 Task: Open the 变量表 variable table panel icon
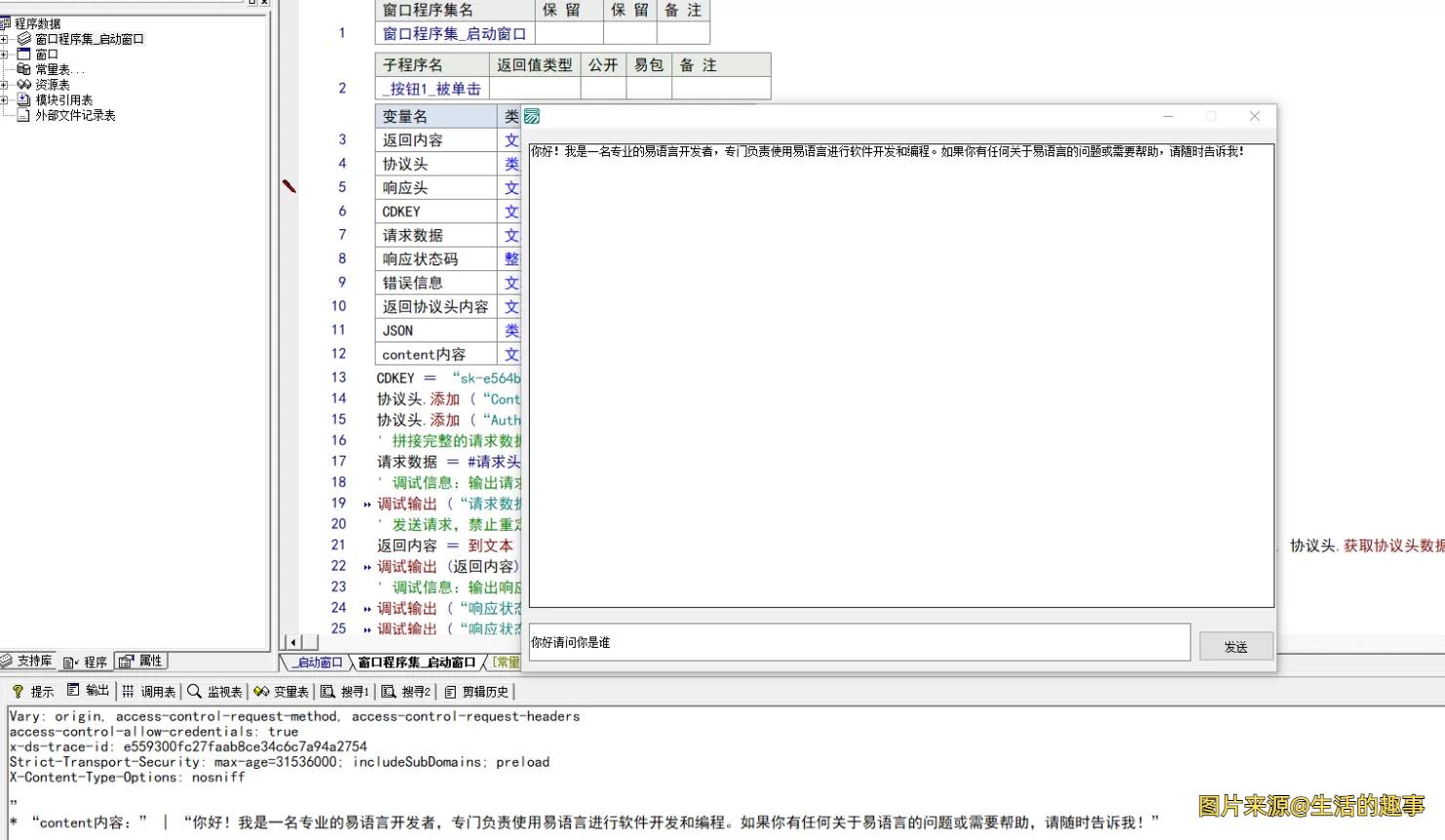282,691
